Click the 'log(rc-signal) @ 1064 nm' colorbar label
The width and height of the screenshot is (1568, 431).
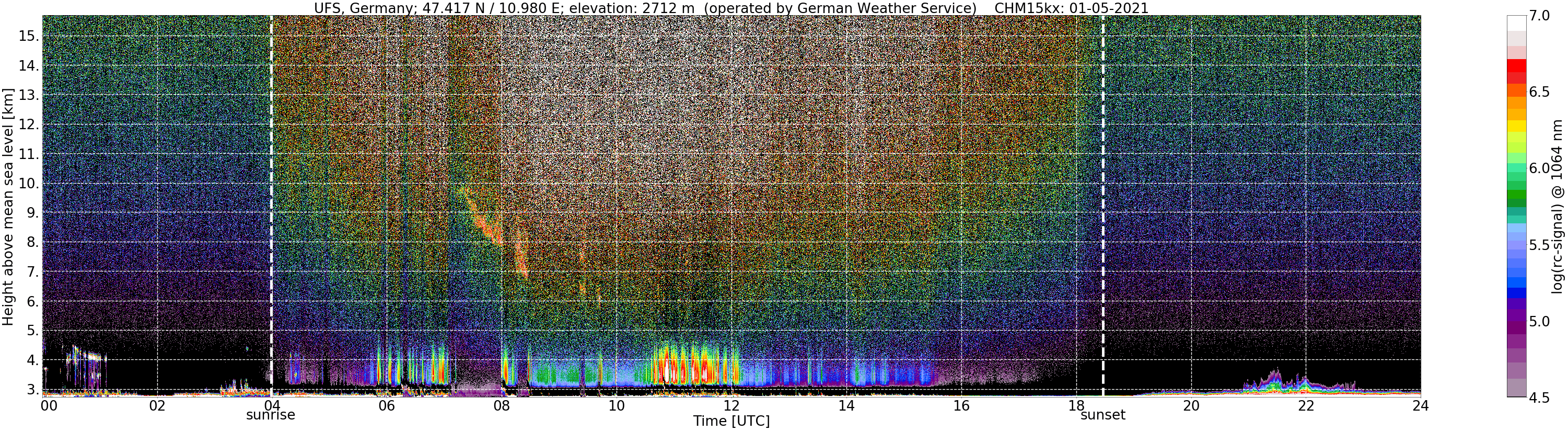[1556, 206]
